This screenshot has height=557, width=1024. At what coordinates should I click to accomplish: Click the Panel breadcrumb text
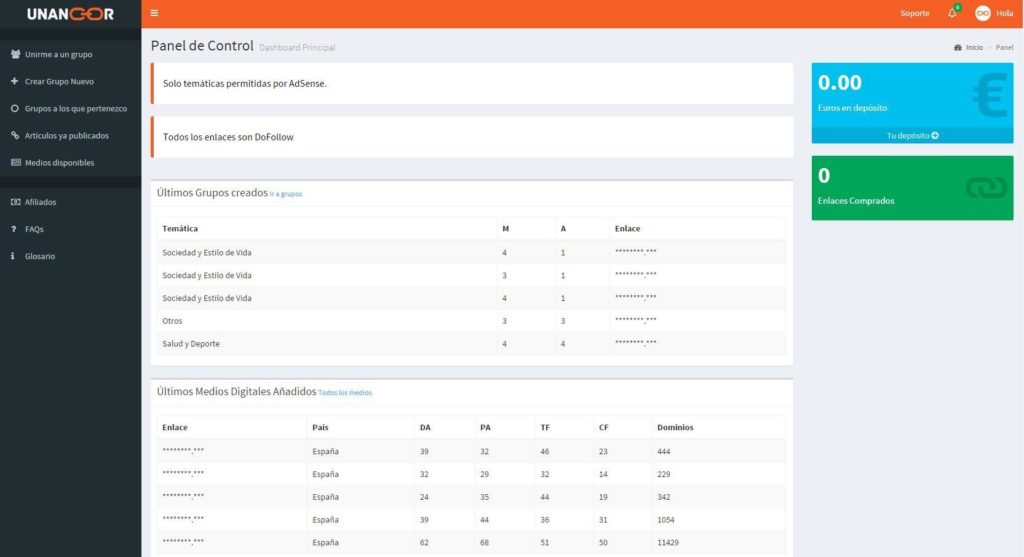(1004, 48)
